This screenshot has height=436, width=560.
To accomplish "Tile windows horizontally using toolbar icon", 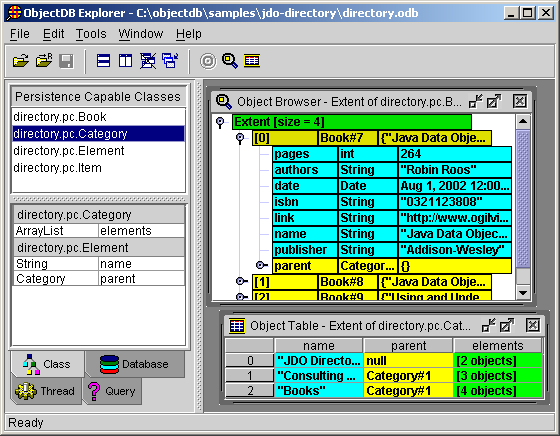I will 103,61.
